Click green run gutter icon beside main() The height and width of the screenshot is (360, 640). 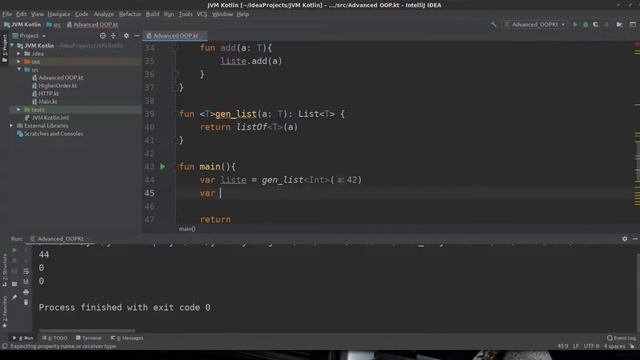click(162, 167)
